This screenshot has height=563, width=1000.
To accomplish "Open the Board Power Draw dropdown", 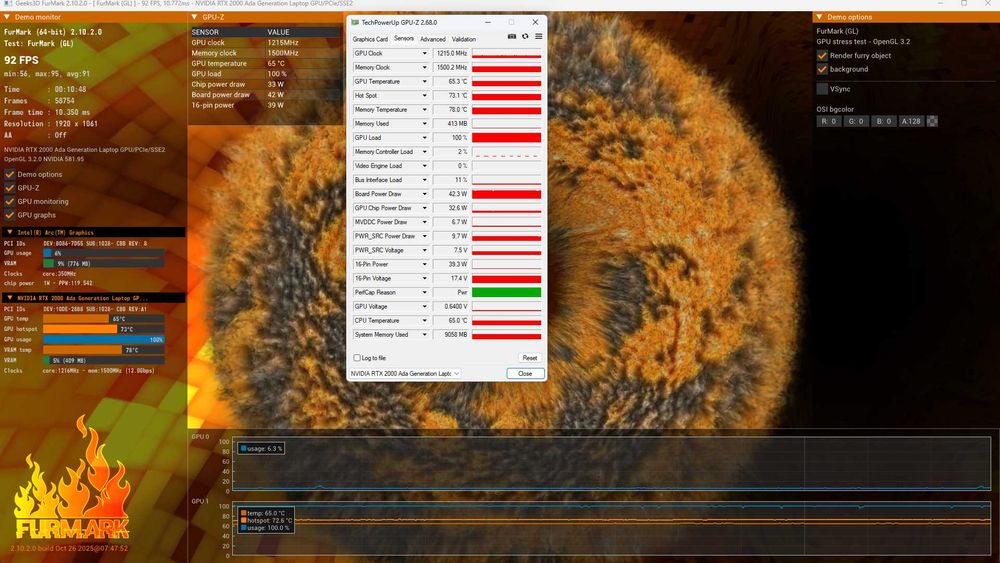I will 424,194.
